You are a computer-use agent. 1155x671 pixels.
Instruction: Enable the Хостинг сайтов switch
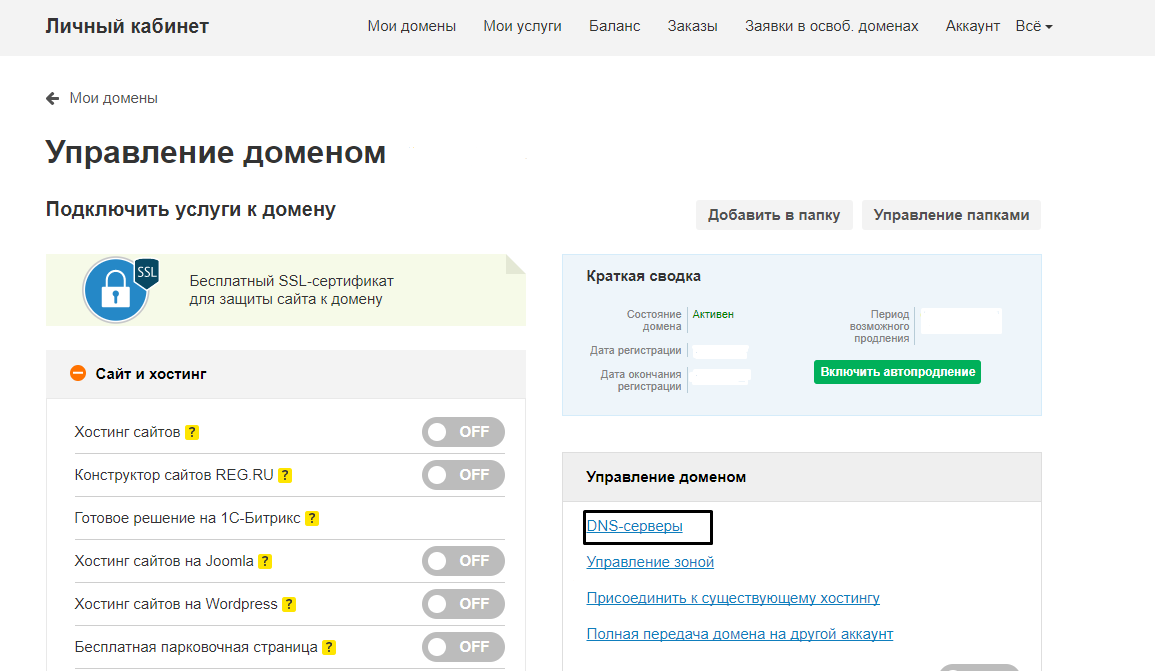[463, 431]
